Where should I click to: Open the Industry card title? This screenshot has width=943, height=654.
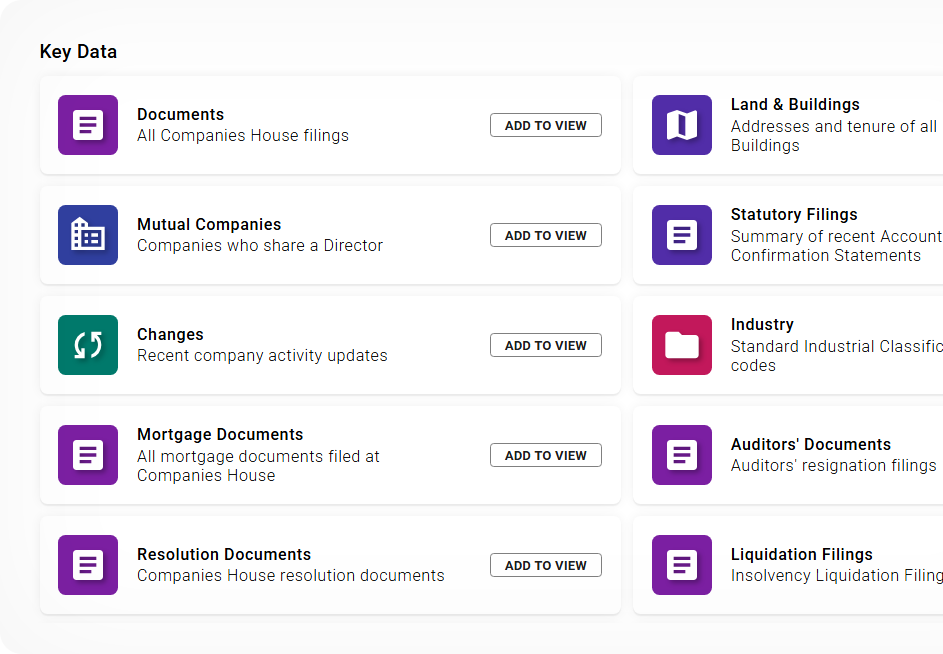762,324
